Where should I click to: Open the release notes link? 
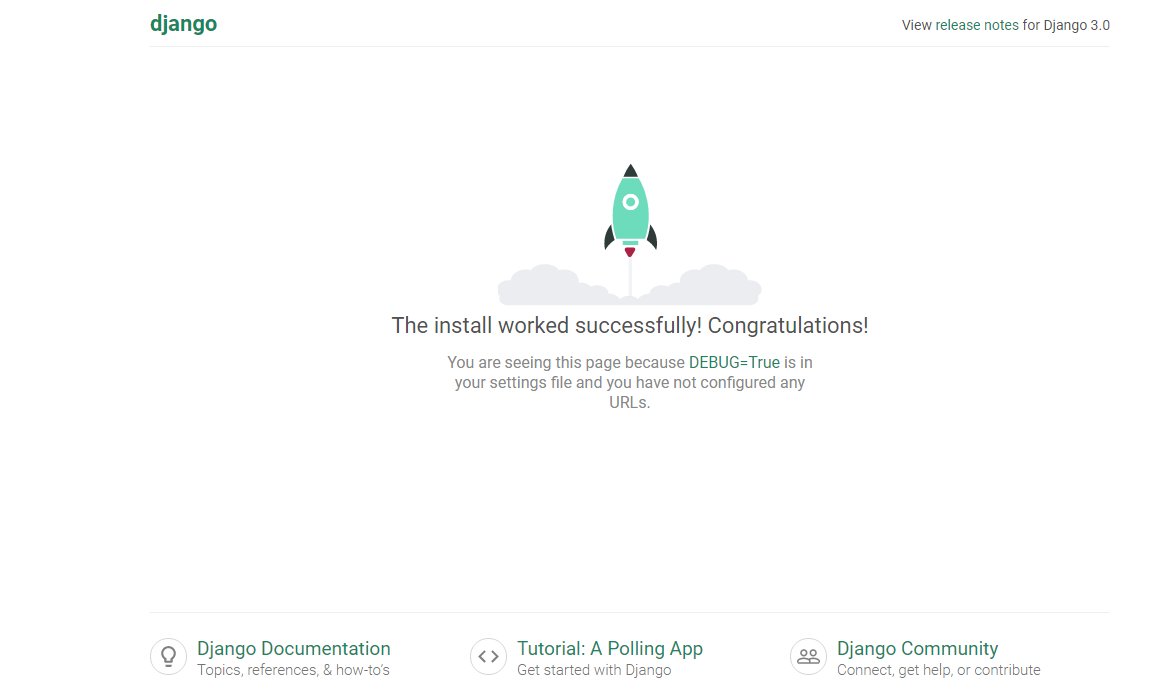(976, 25)
